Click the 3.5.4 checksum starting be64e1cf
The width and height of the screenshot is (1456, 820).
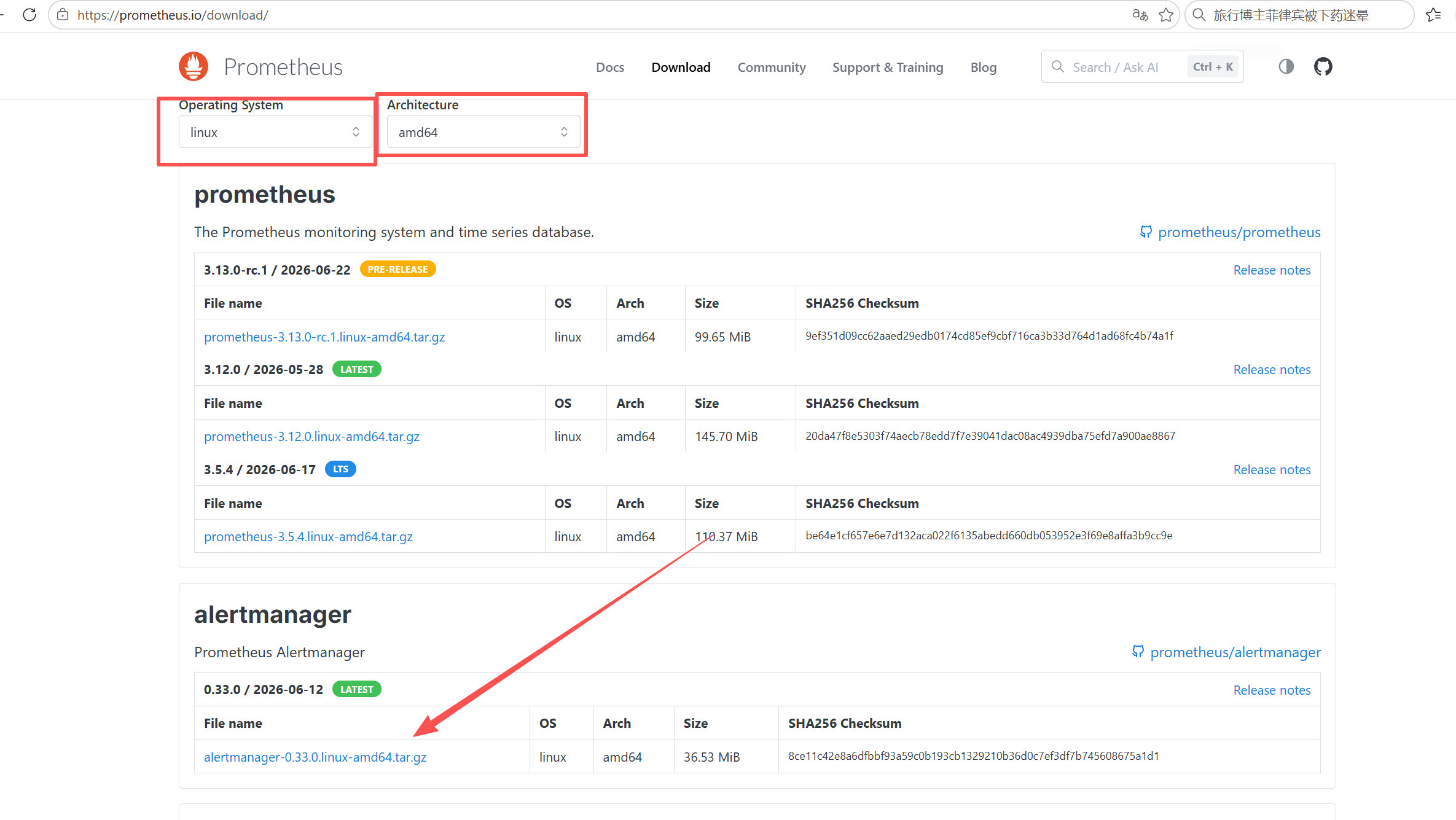(x=989, y=536)
